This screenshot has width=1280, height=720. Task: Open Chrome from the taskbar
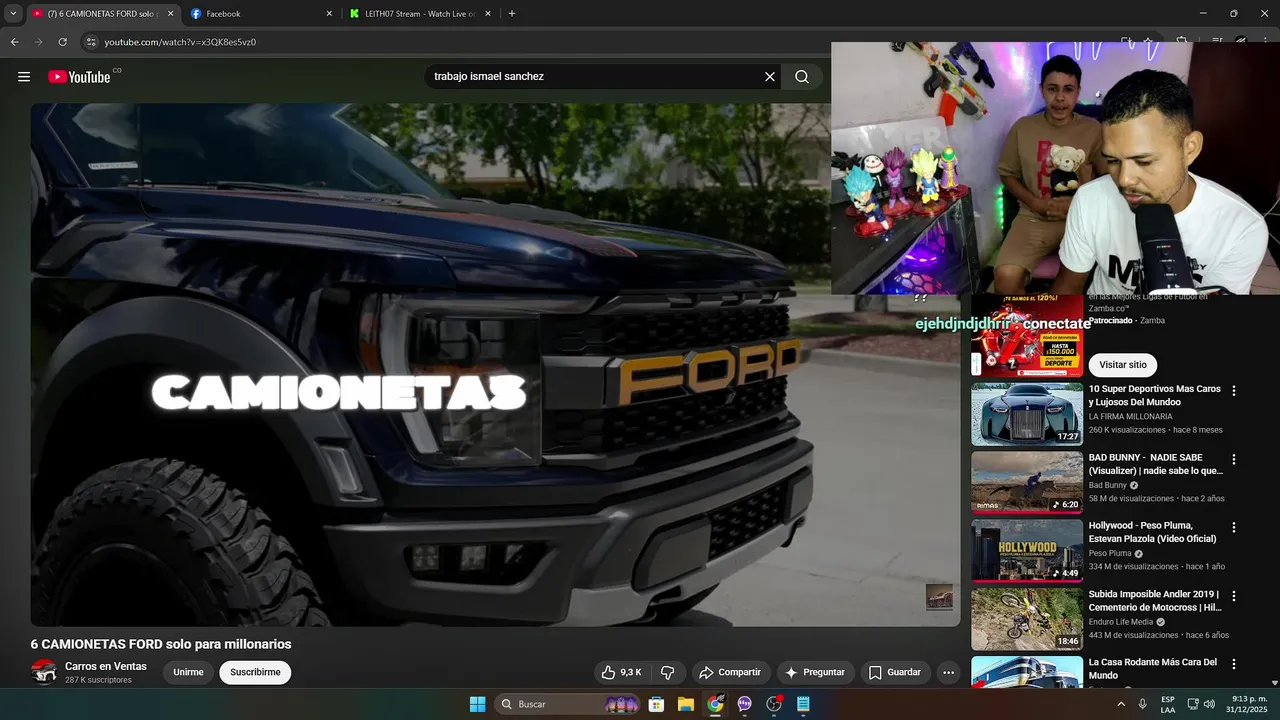715,704
